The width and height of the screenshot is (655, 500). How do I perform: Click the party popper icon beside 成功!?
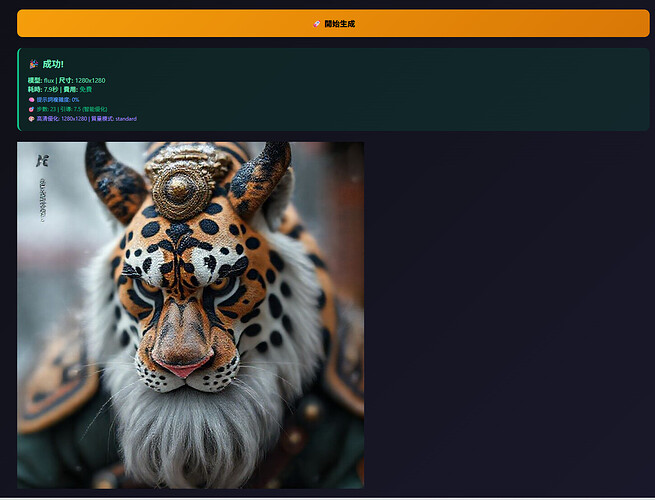pos(33,64)
